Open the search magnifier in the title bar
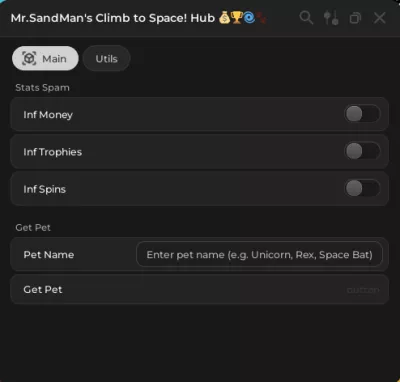 (x=306, y=18)
